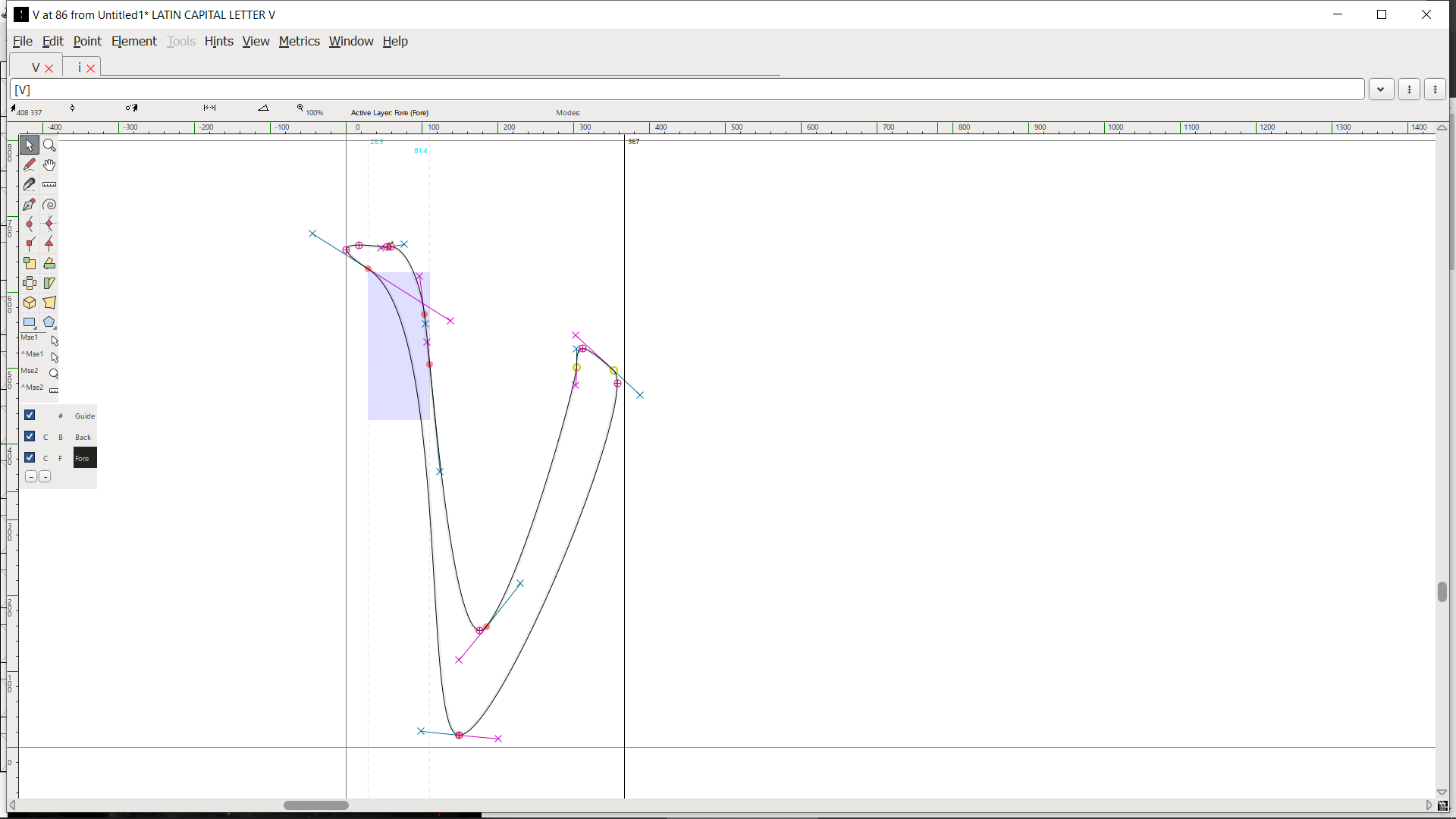Select the Flip selection tool

pyautogui.click(x=30, y=283)
